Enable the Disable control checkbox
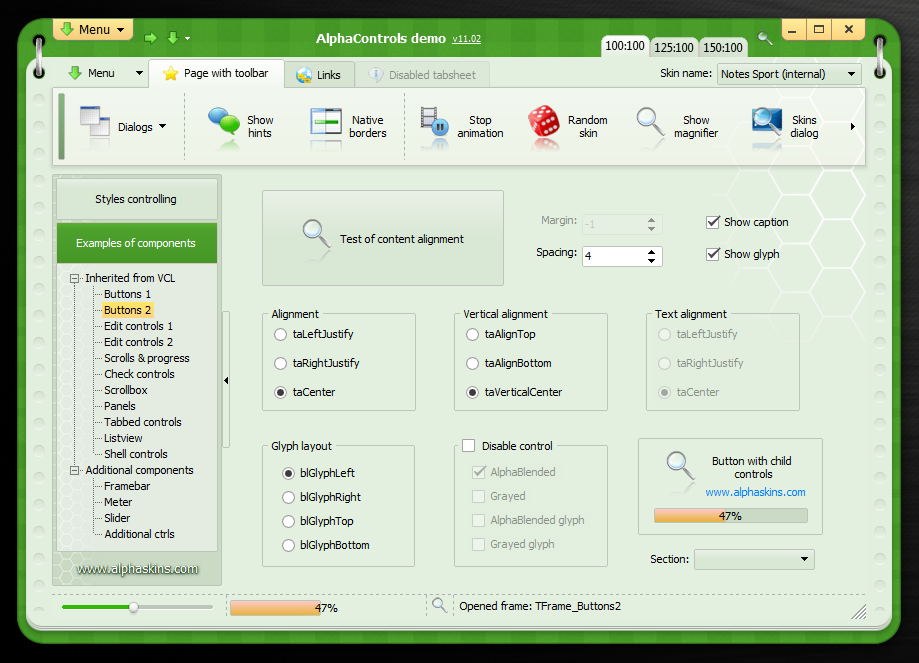The image size is (919, 663). pos(468,446)
